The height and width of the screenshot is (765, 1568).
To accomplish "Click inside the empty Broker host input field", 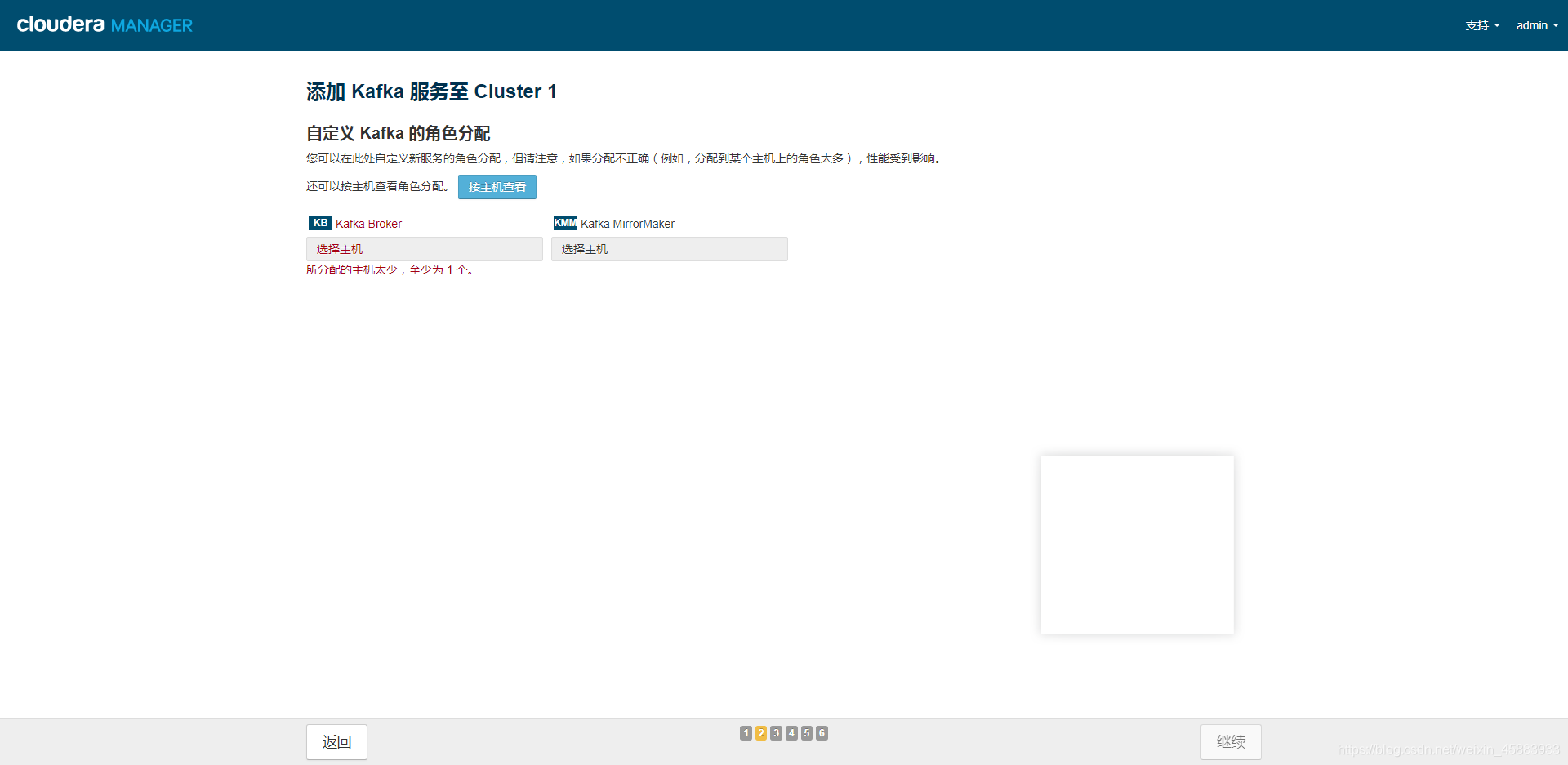I will click(424, 249).
